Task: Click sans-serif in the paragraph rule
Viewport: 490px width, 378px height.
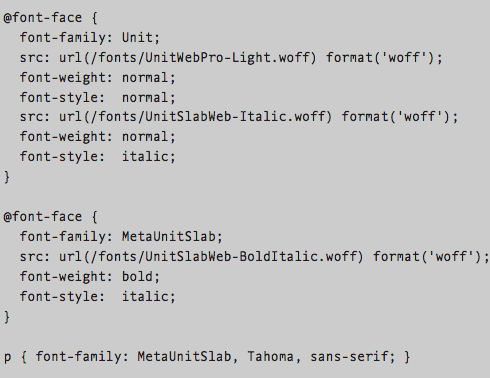Action: (x=349, y=357)
